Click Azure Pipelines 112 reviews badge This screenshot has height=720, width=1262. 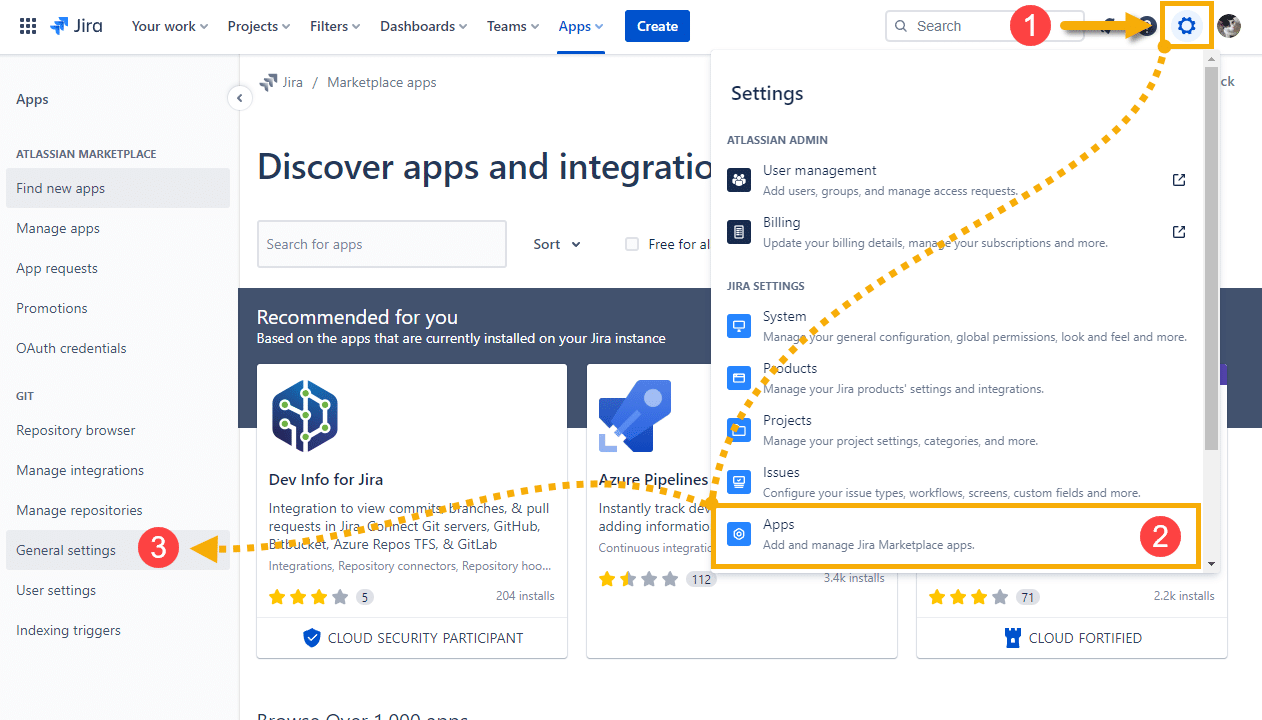(x=701, y=579)
